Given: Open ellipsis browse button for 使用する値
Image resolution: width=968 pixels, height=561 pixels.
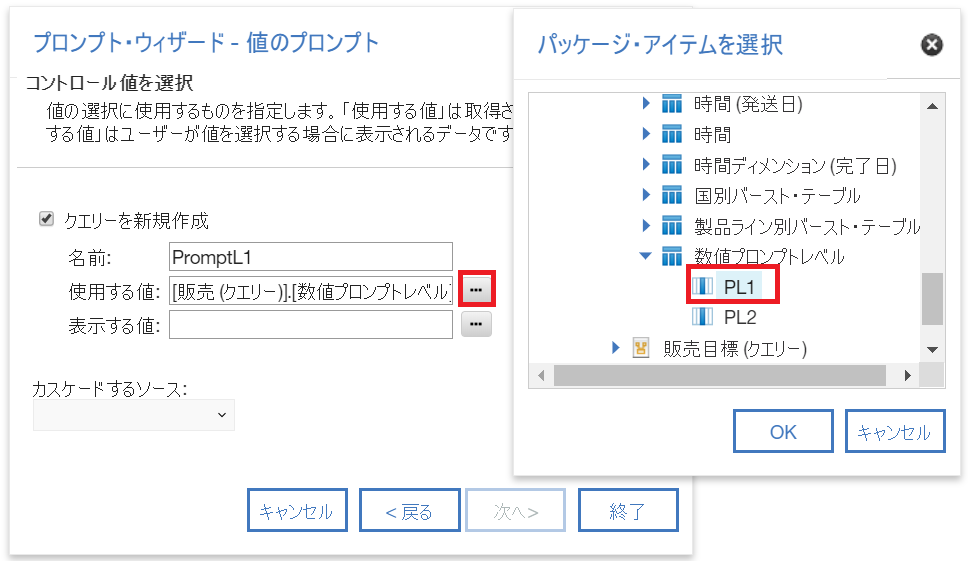Looking at the screenshot, I should coord(476,289).
